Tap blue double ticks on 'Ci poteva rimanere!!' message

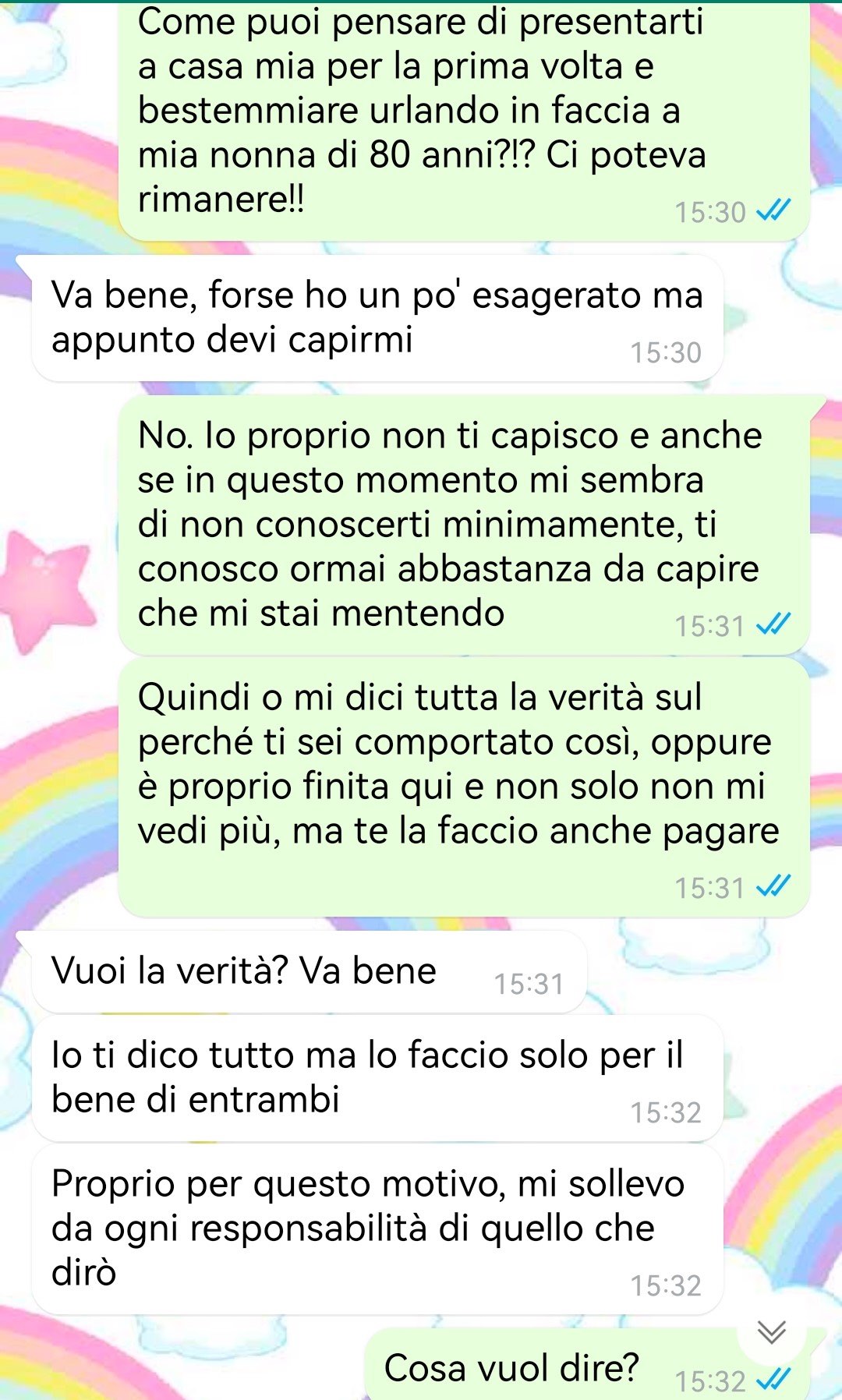[774, 211]
